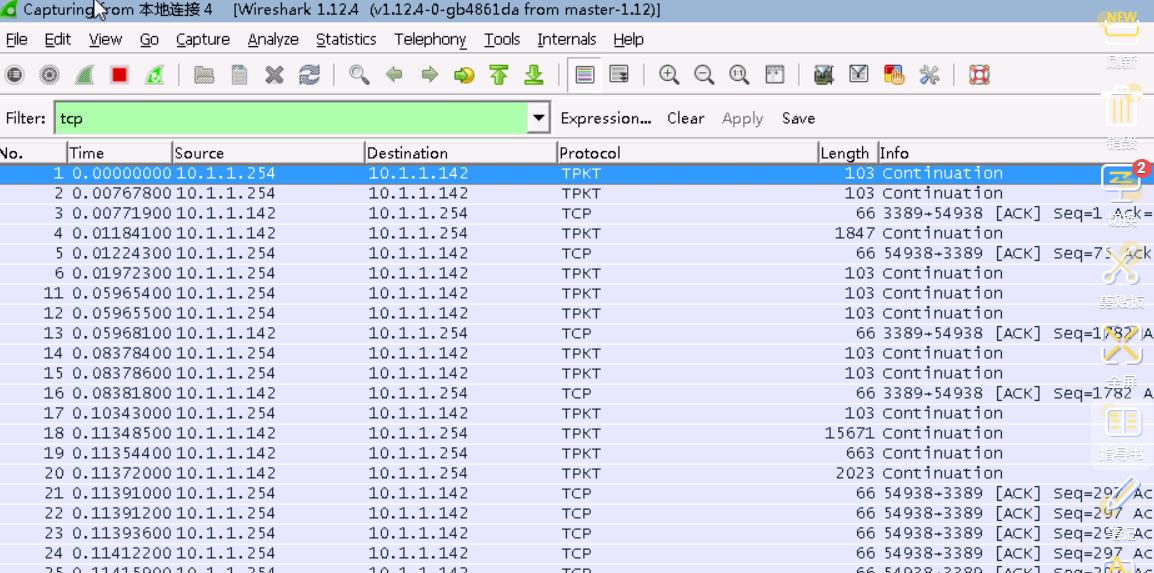Select packet 20 with length 2023
1154x573 pixels.
tap(577, 472)
